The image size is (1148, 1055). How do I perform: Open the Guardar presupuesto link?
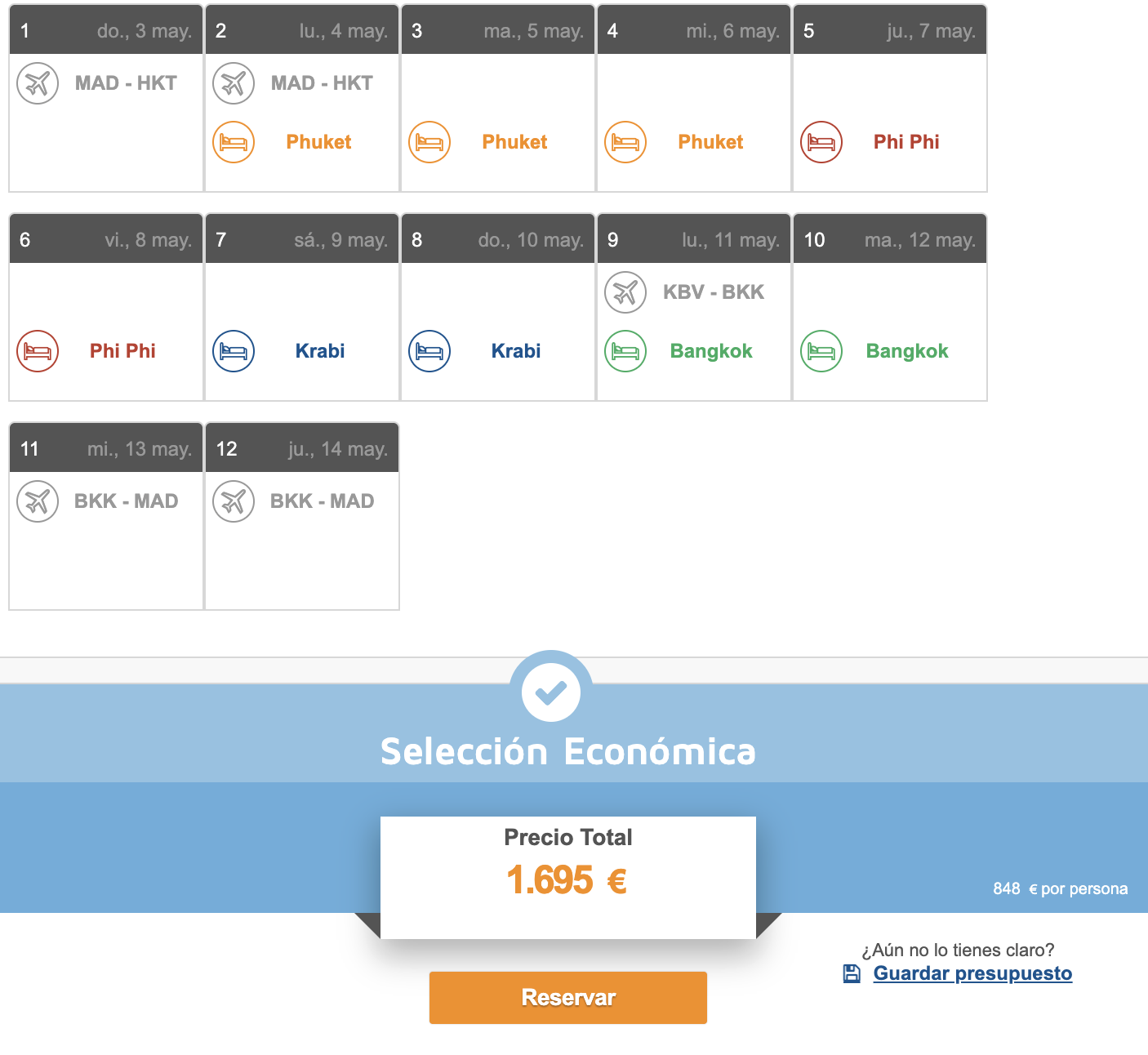972,973
